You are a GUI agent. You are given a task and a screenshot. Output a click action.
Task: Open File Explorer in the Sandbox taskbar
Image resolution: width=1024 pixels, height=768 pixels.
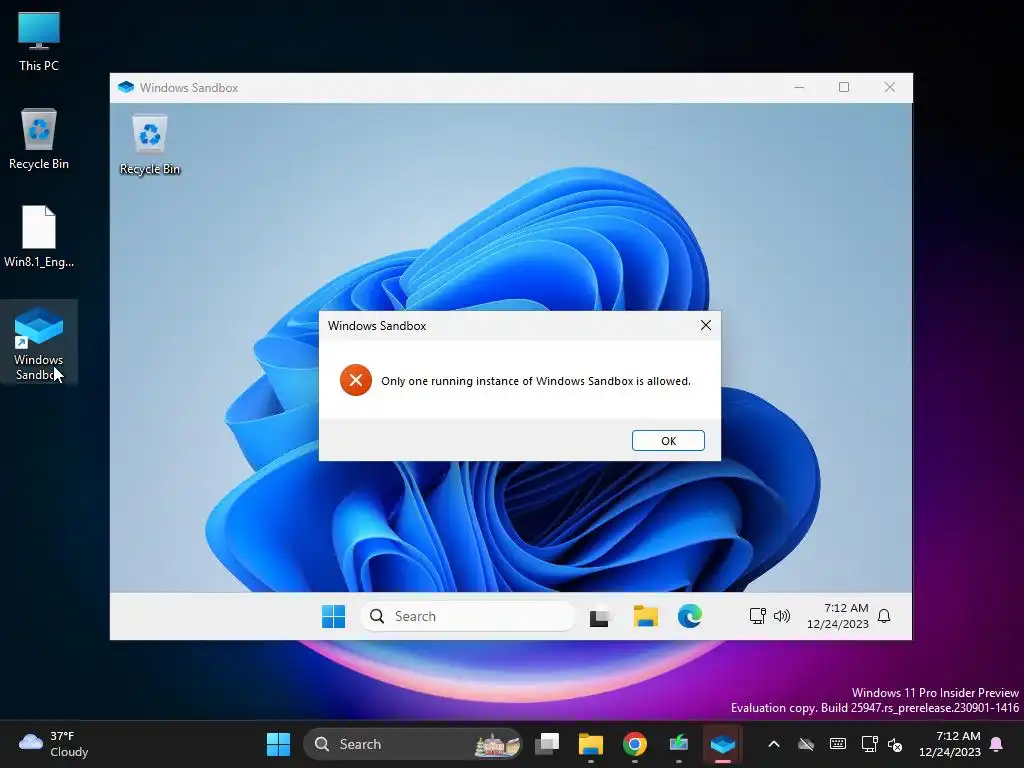[x=645, y=616]
